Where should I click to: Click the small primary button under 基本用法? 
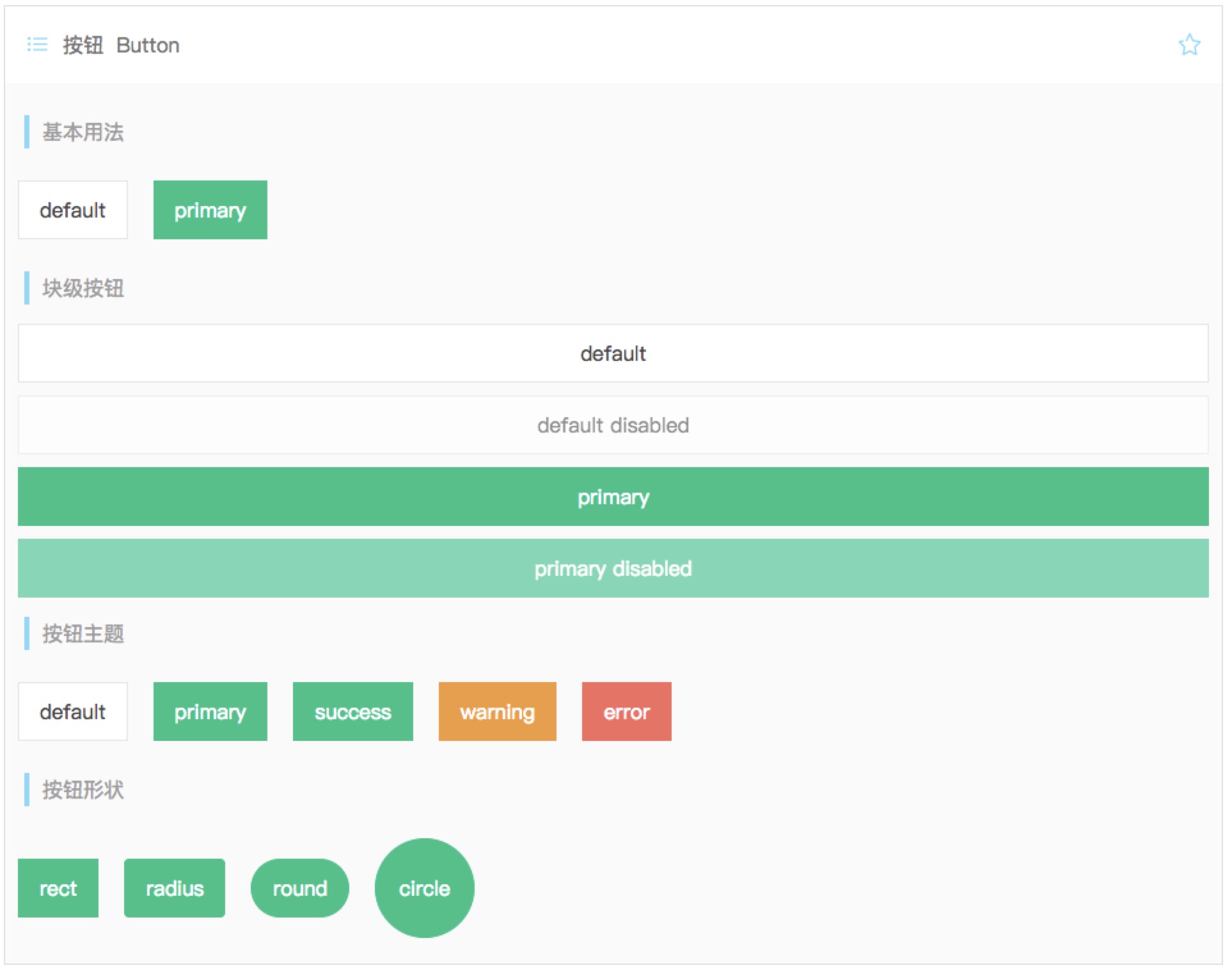[x=211, y=211]
